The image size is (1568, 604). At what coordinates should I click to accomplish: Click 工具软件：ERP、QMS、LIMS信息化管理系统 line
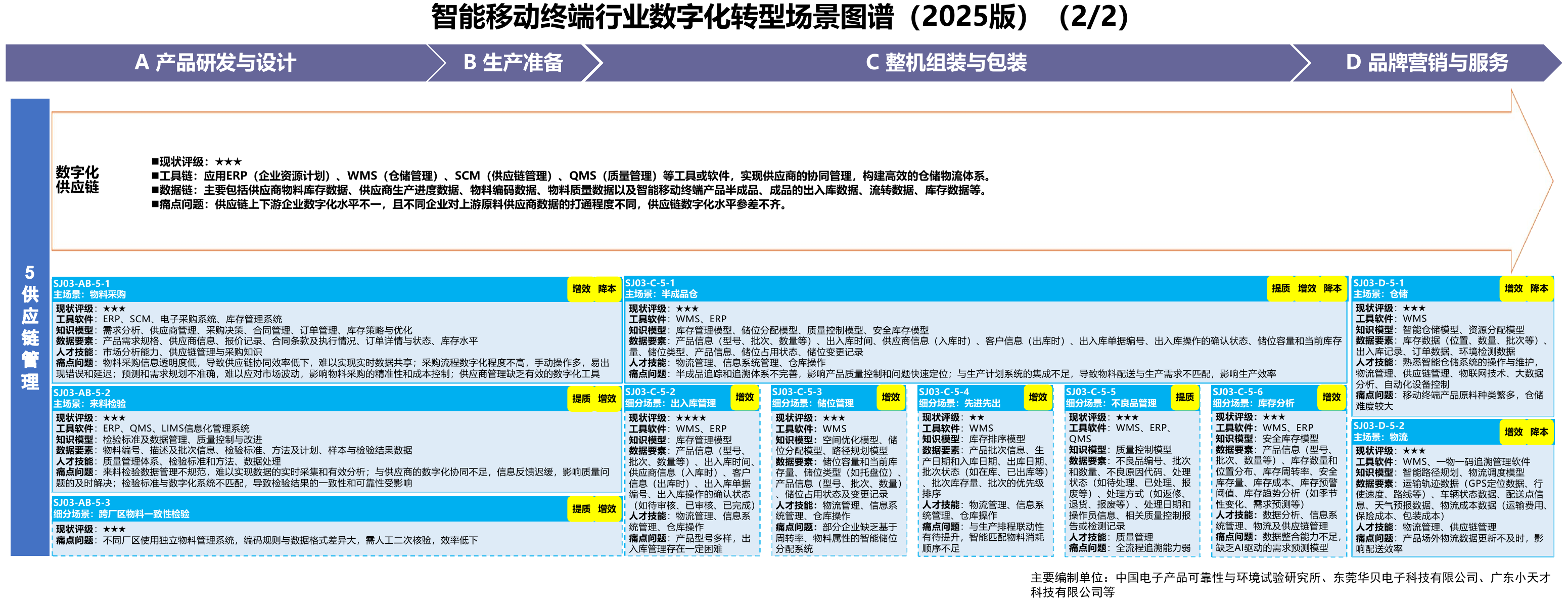[153, 428]
